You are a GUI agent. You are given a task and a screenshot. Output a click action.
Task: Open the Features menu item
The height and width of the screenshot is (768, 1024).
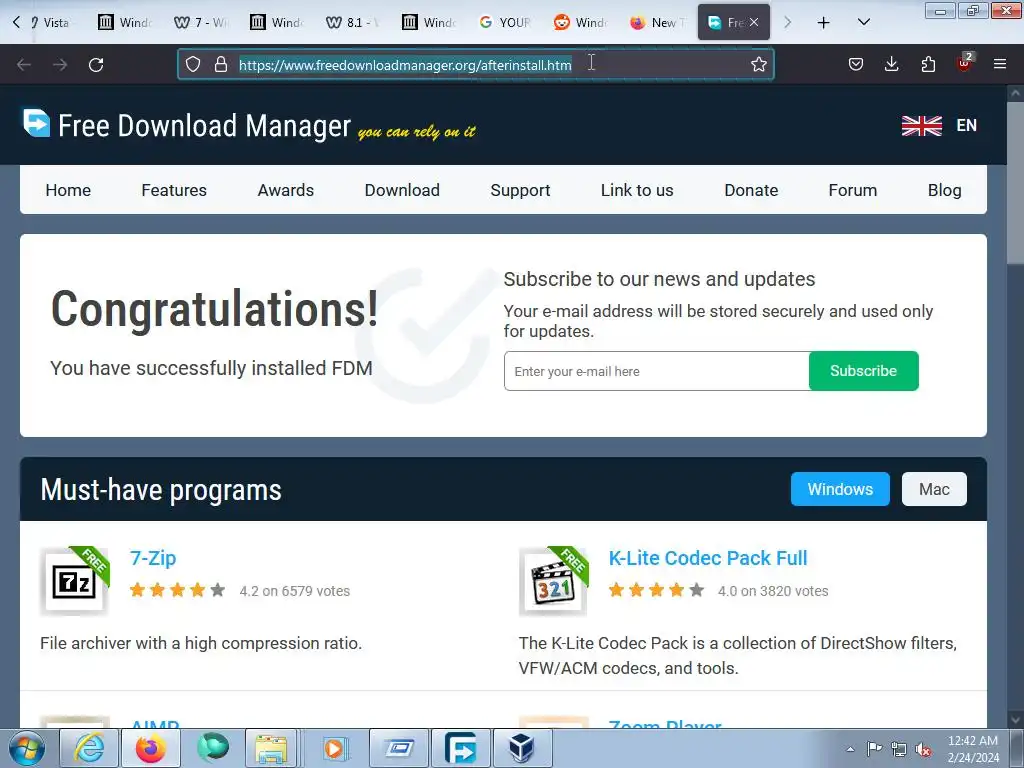[x=174, y=190]
